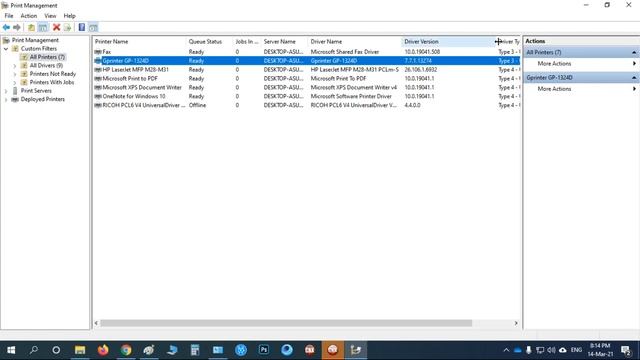
Task: Click the printer icon of HP LaserJet row
Action: [x=98, y=70]
